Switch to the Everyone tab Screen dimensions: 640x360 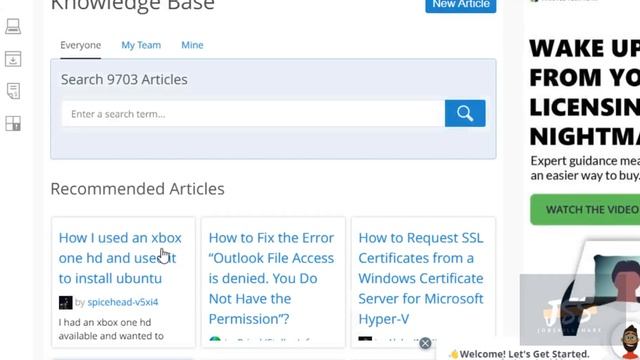(x=80, y=45)
